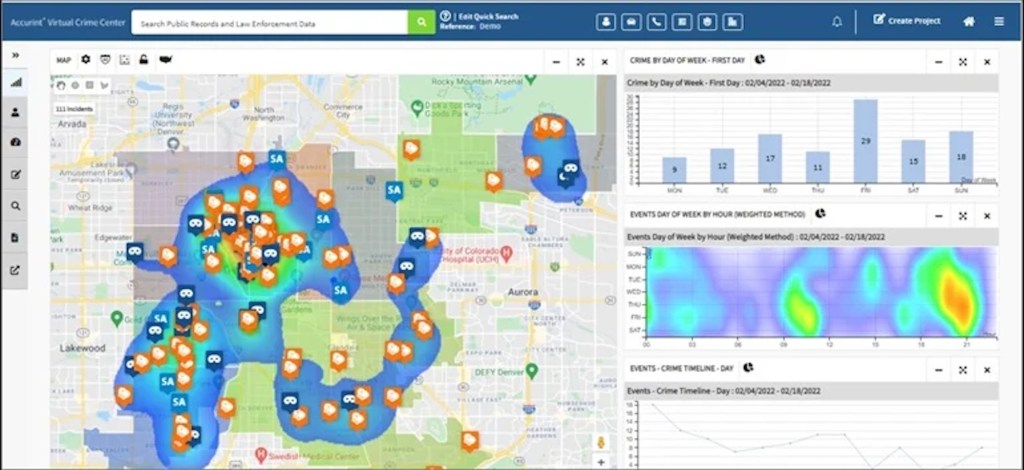Click pie icon beside Crime by Day of Week
1024x470 pixels.
(760, 59)
